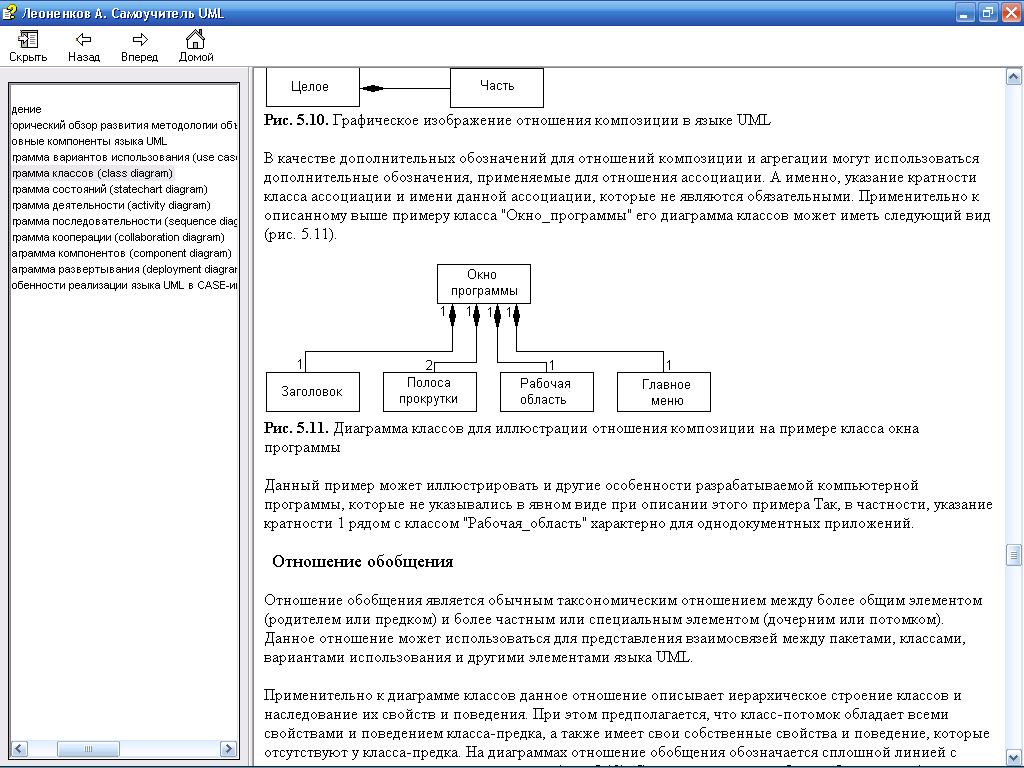
Task: Click the Скрыть (Hide) toolbar icon
Action: click(x=28, y=46)
